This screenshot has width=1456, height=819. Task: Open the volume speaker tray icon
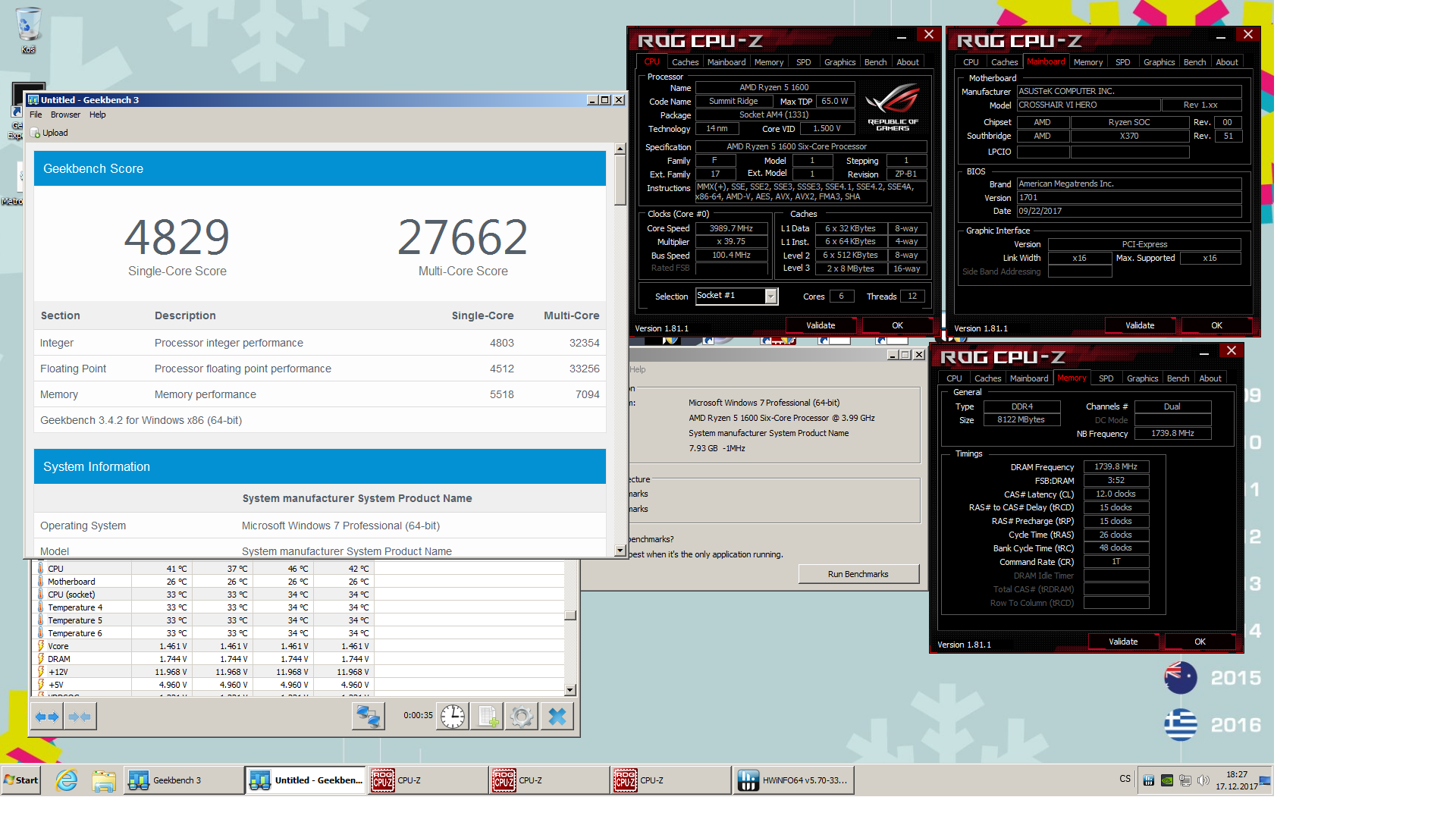1203,780
